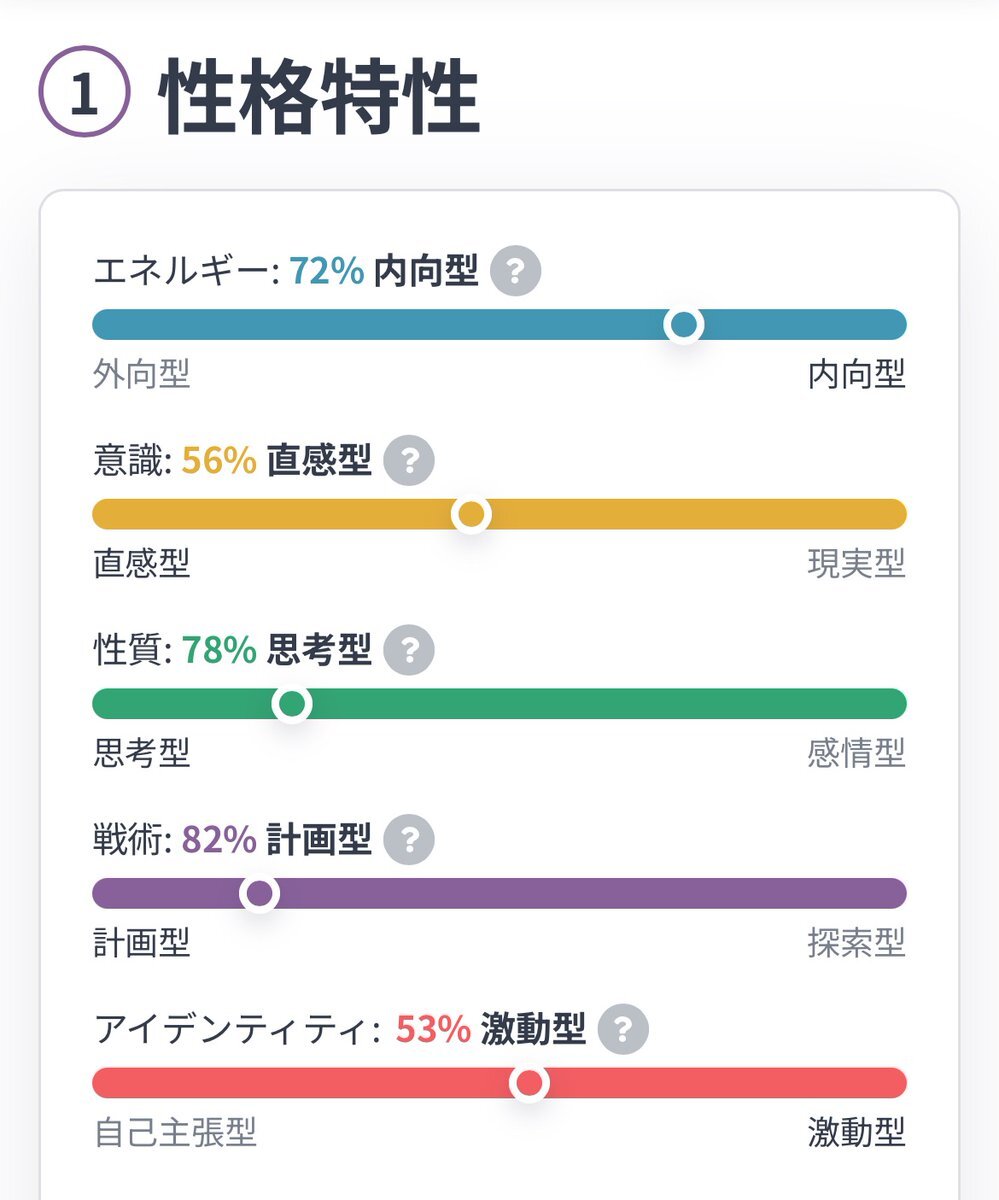999x1200 pixels.
Task: Click the 感情型 label under the green bar
Action: (x=857, y=753)
